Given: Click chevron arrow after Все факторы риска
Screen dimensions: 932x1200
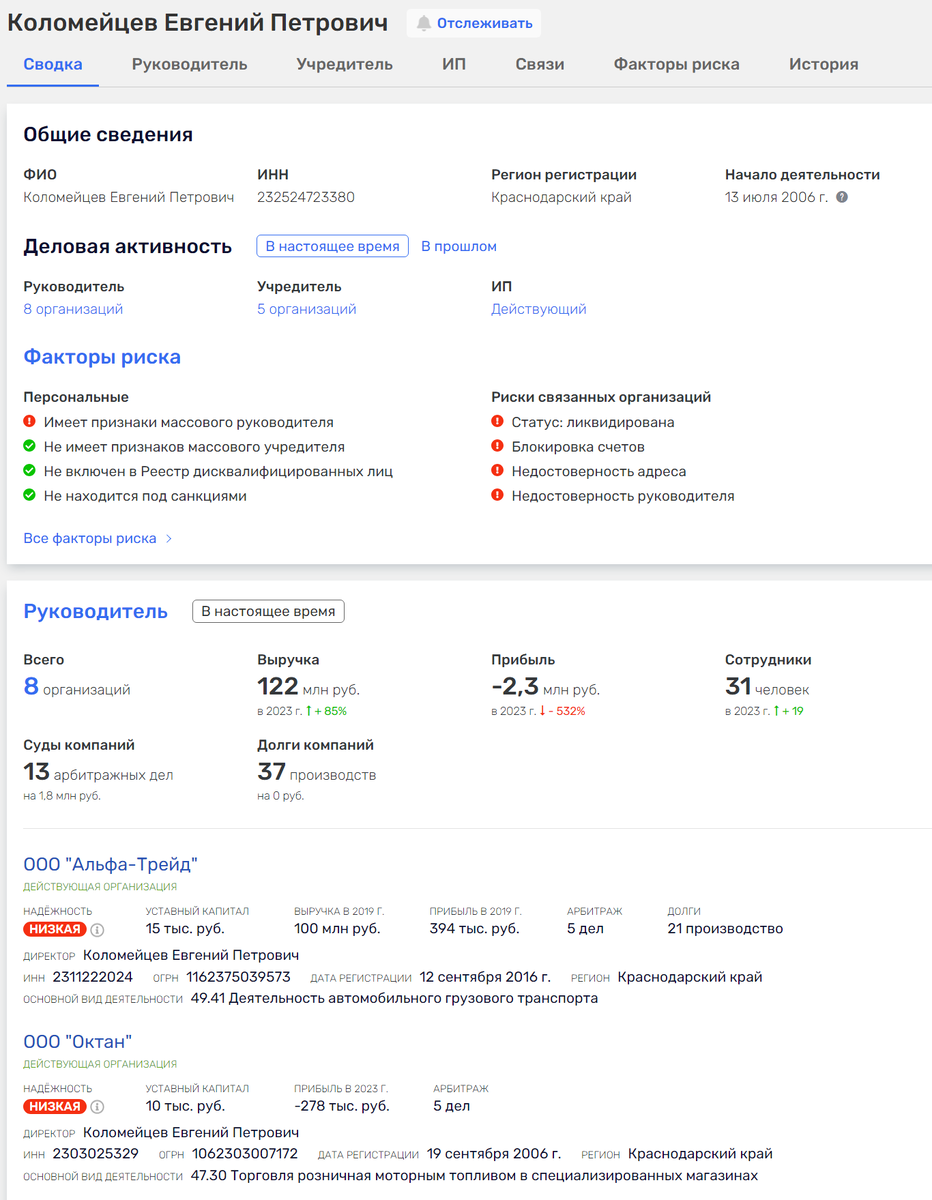Looking at the screenshot, I should click(x=169, y=538).
